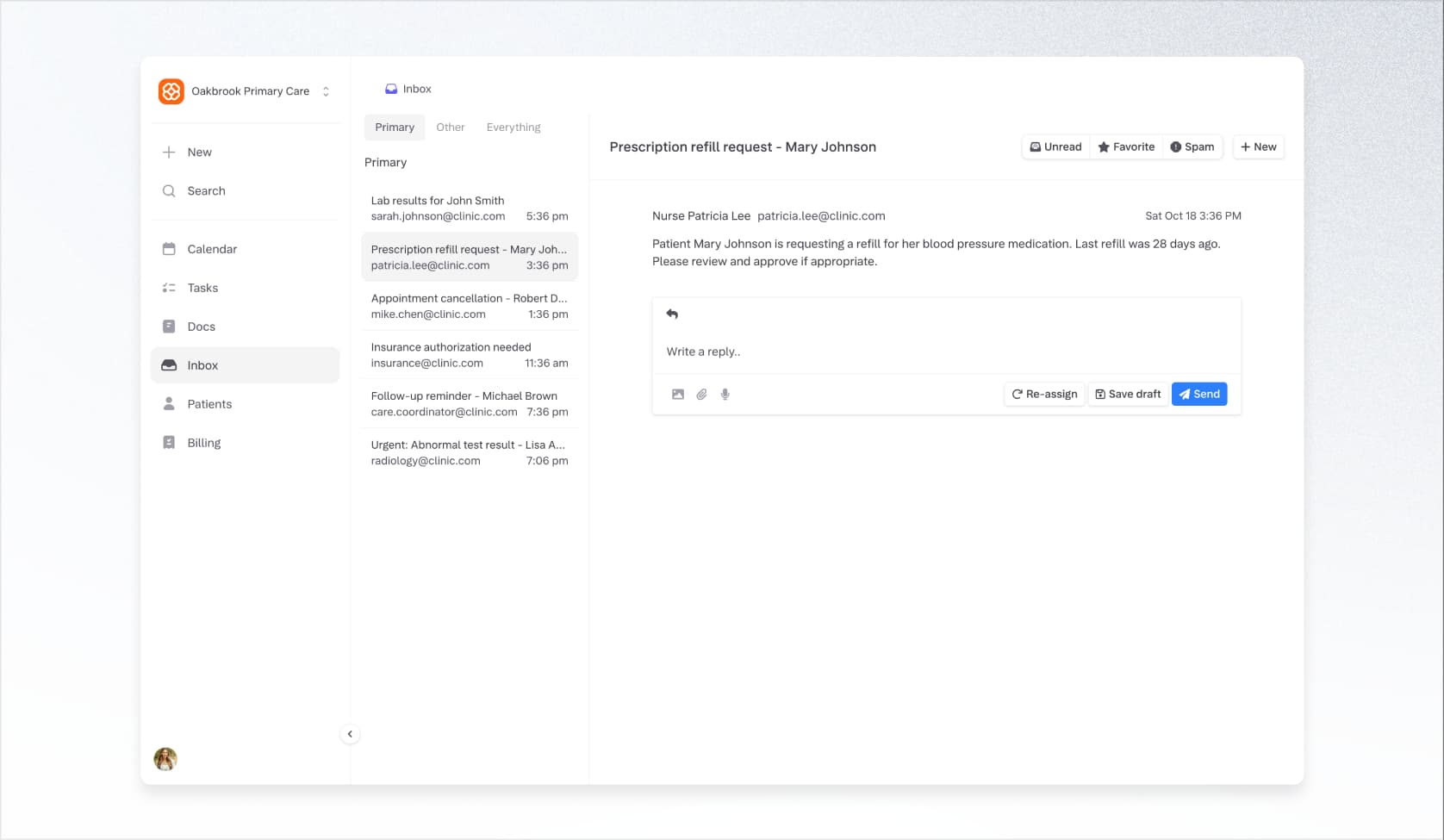Save the reply as a draft
Screen dimensions: 1444x840
(x=1128, y=395)
